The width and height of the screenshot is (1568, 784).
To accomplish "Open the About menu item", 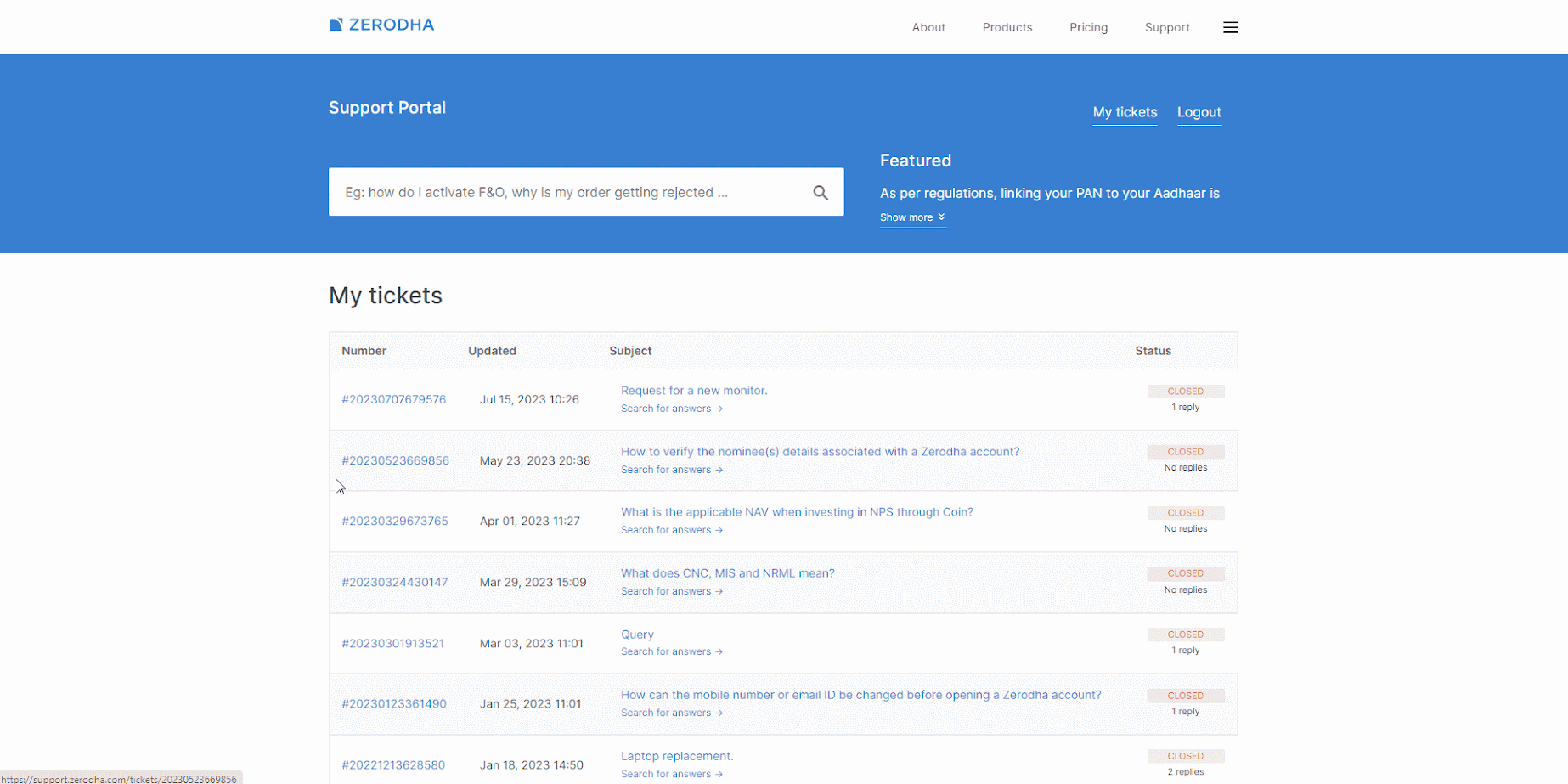I will pyautogui.click(x=928, y=27).
